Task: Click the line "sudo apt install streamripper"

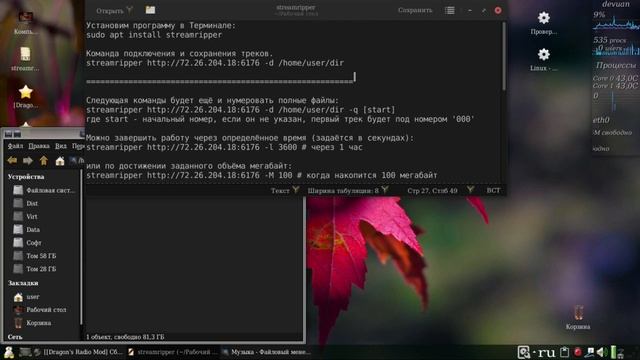Action: click(x=154, y=35)
